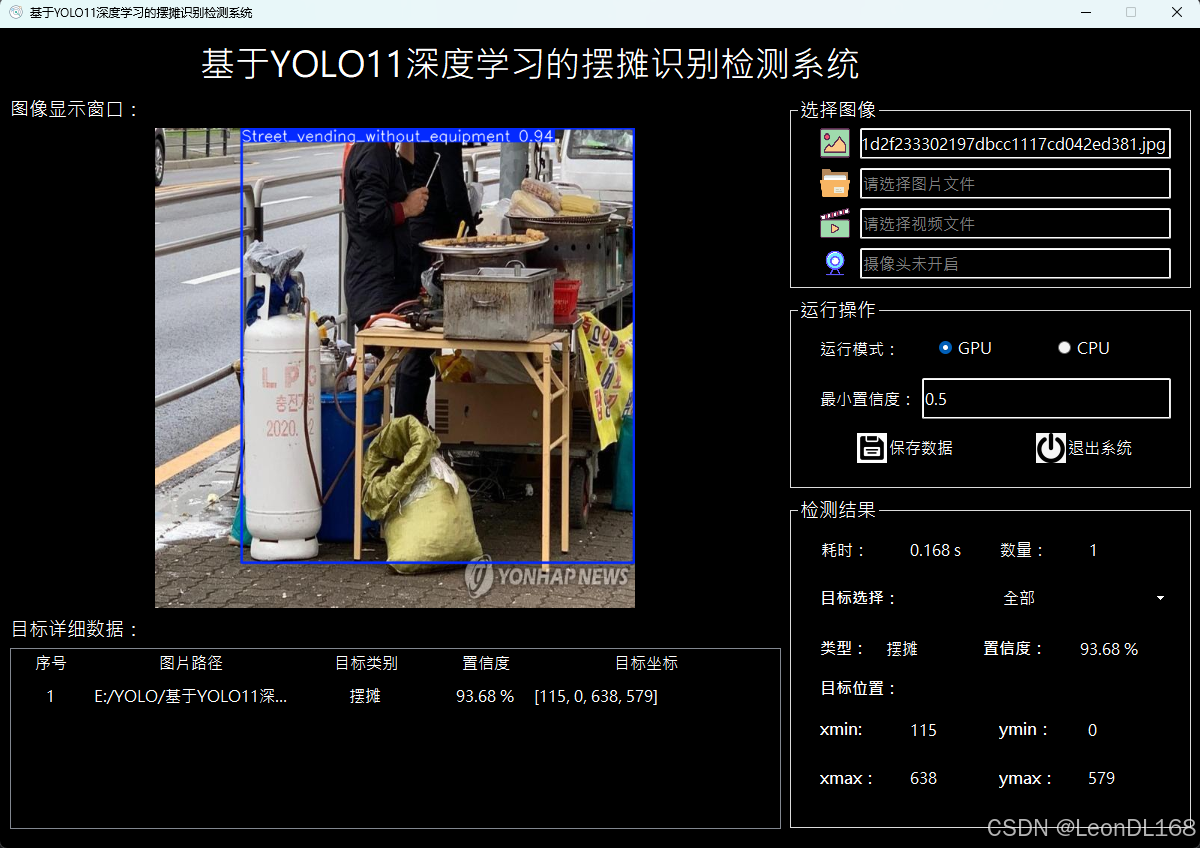Click the image file picker icon
Screen dimensions: 1200x848
coord(835,143)
